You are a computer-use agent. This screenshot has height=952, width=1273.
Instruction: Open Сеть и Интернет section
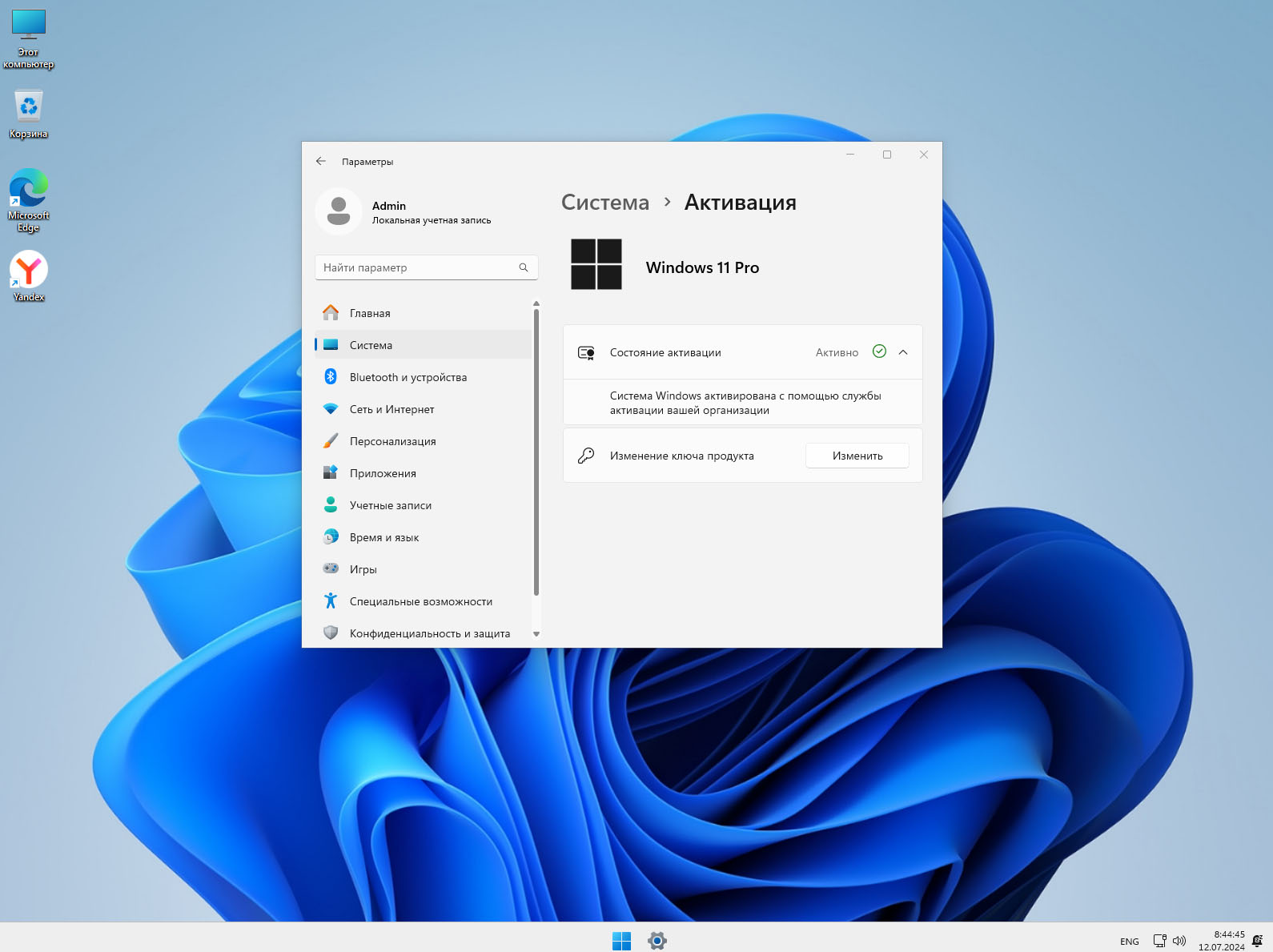point(423,409)
